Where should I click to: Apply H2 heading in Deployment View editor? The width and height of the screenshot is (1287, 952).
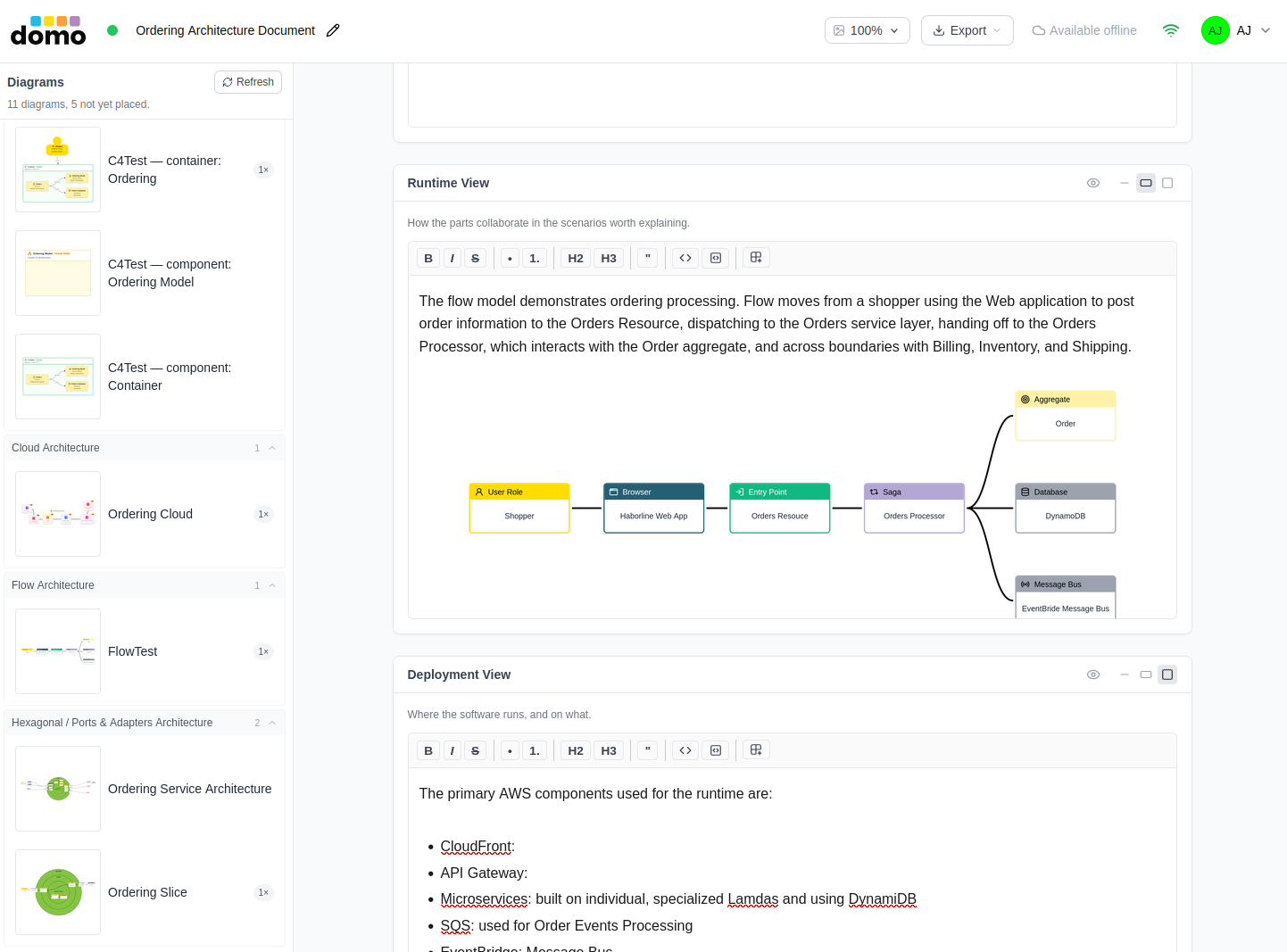(x=576, y=750)
